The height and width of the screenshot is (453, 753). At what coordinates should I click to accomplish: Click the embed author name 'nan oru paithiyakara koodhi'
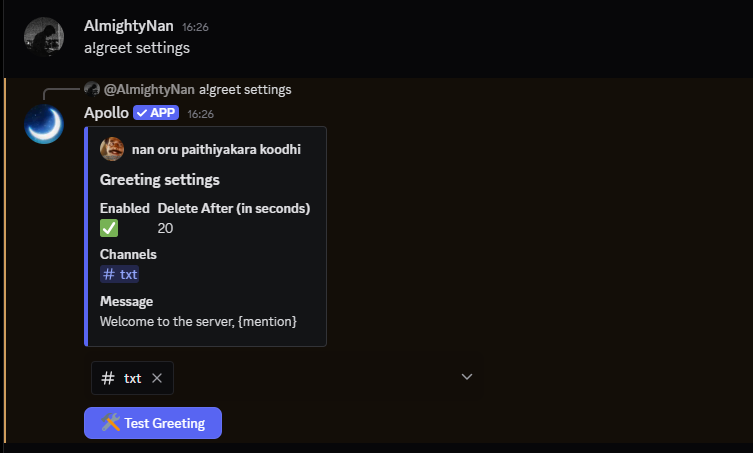215,149
